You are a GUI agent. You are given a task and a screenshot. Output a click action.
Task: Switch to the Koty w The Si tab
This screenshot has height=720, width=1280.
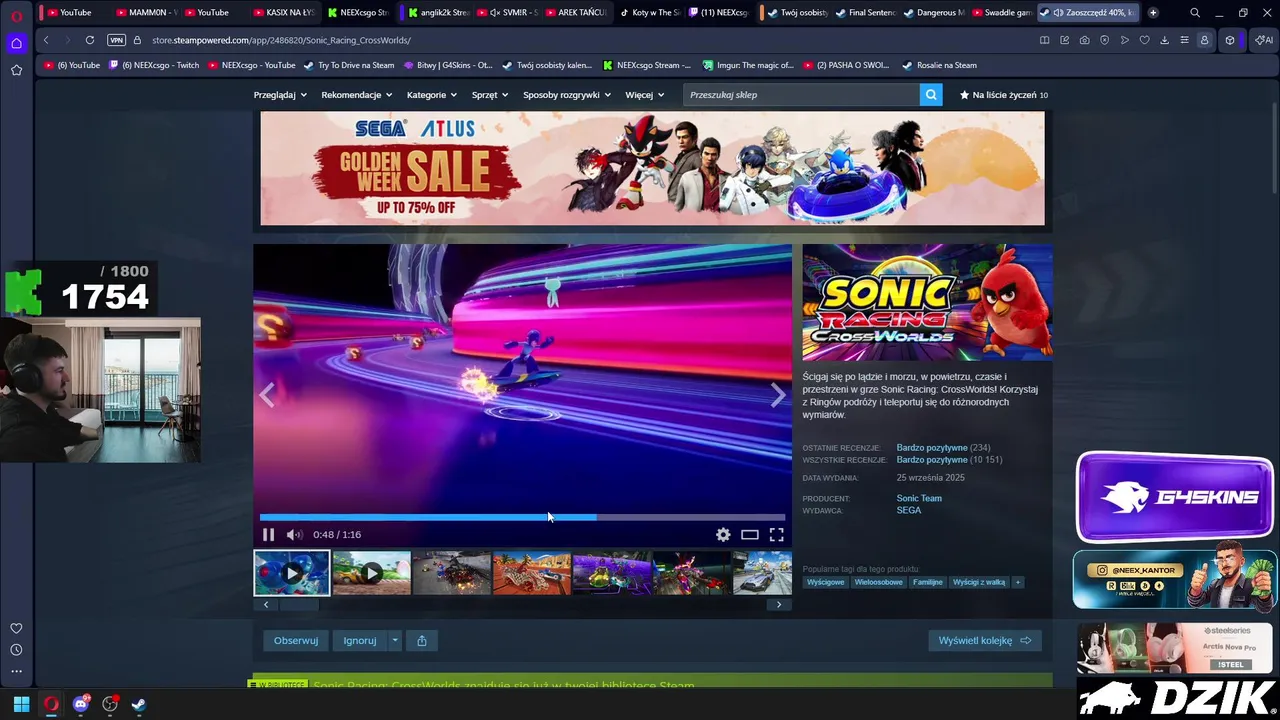coord(649,13)
